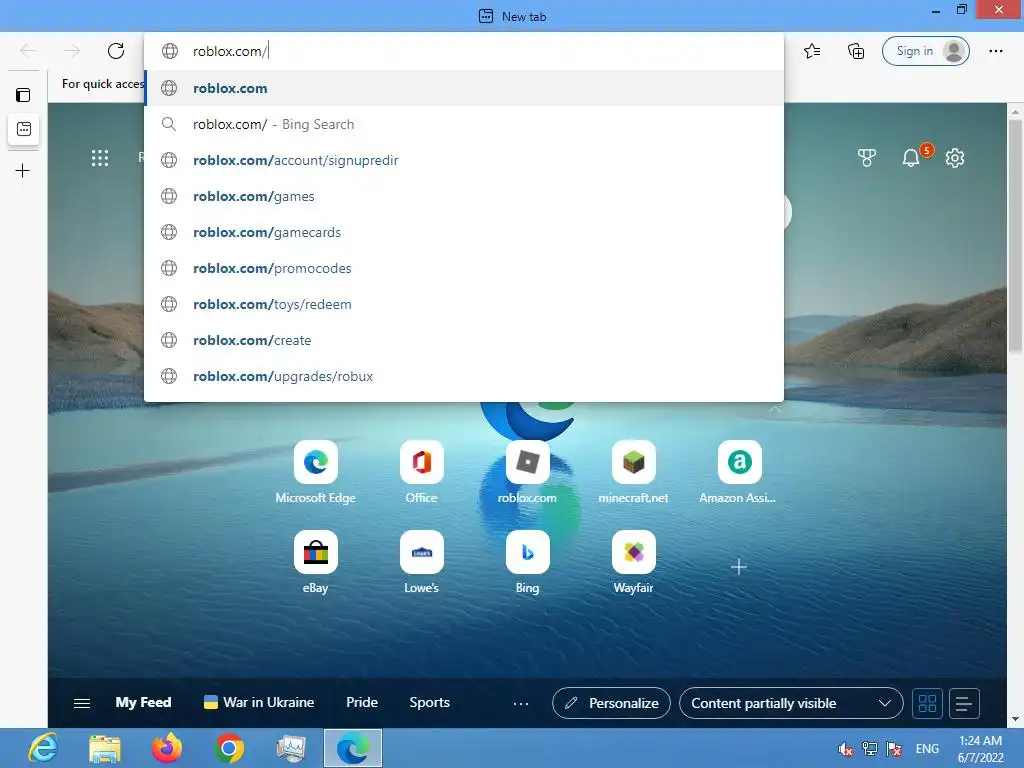The height and width of the screenshot is (768, 1024).
Task: Open tab actions menu icon in sidebar
Action: tap(24, 95)
